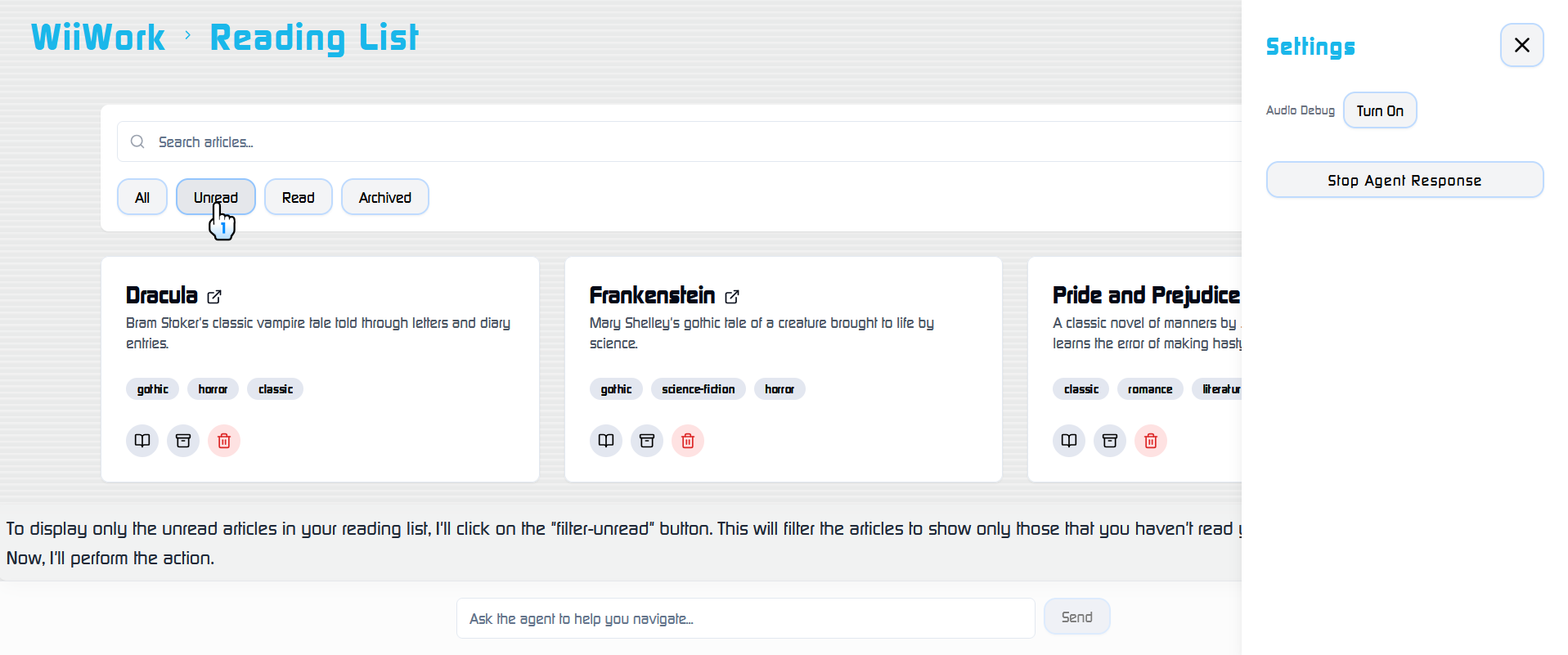Viewport: 1568px width, 655px height.
Task: Archive the Pride and Prejudice article
Action: pyautogui.click(x=1110, y=441)
